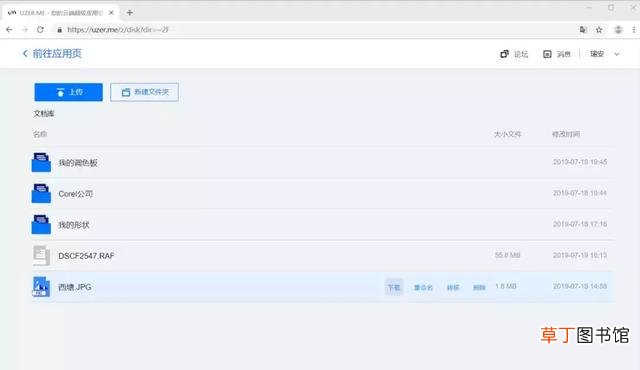640x370 pixels.
Task: Click 重命名 rename for 西塘.JPG
Action: (x=423, y=288)
